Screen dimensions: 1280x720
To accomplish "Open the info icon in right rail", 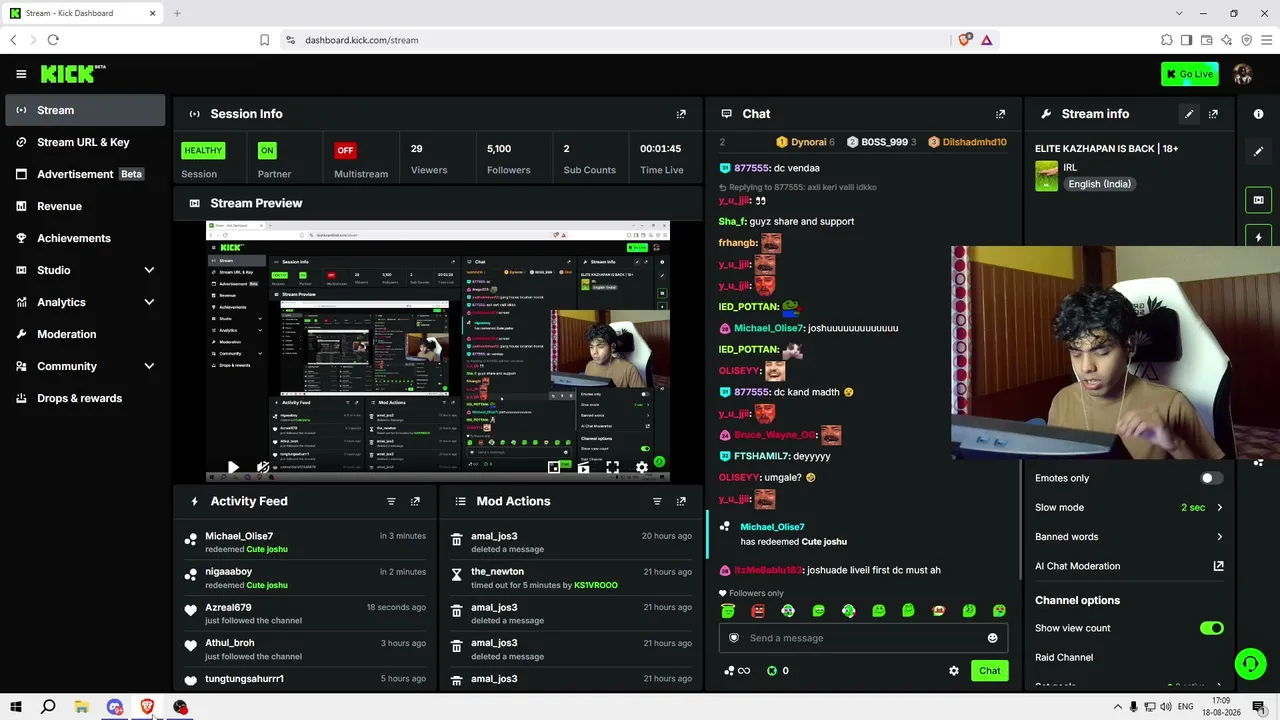I will [1258, 114].
